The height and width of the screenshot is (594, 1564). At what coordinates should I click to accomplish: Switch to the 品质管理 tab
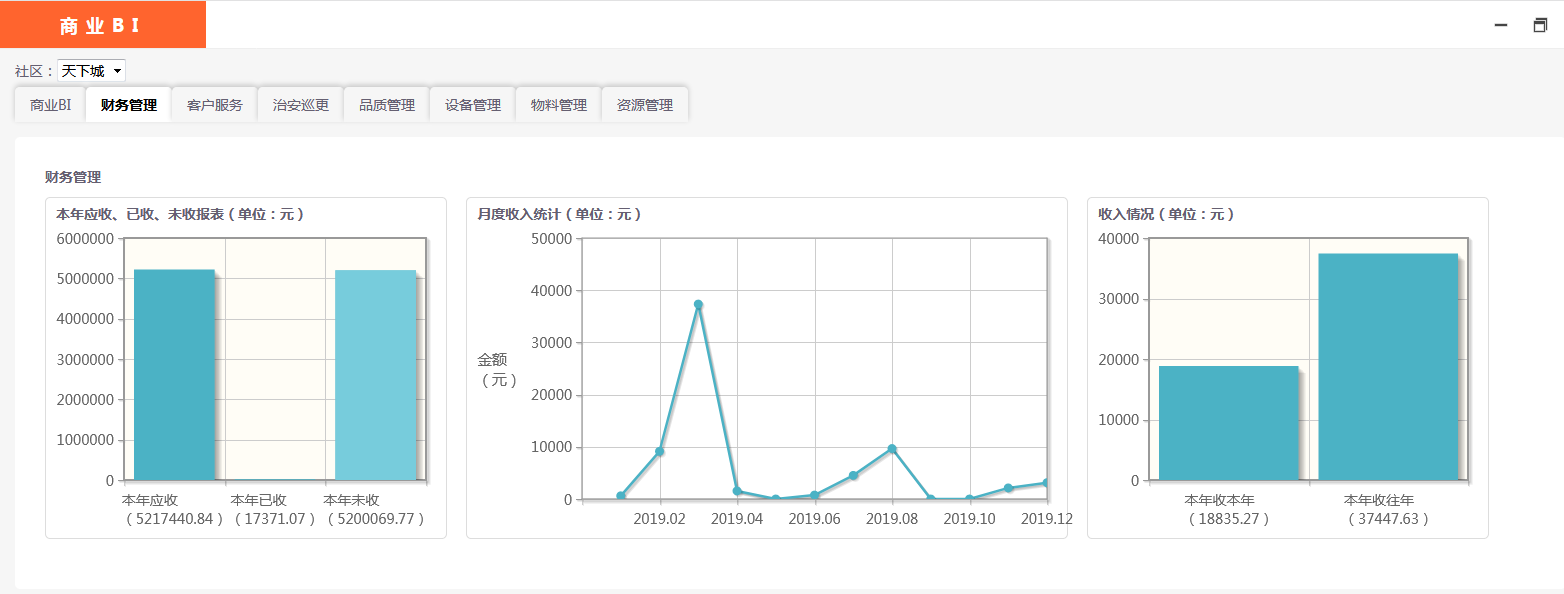tap(387, 105)
